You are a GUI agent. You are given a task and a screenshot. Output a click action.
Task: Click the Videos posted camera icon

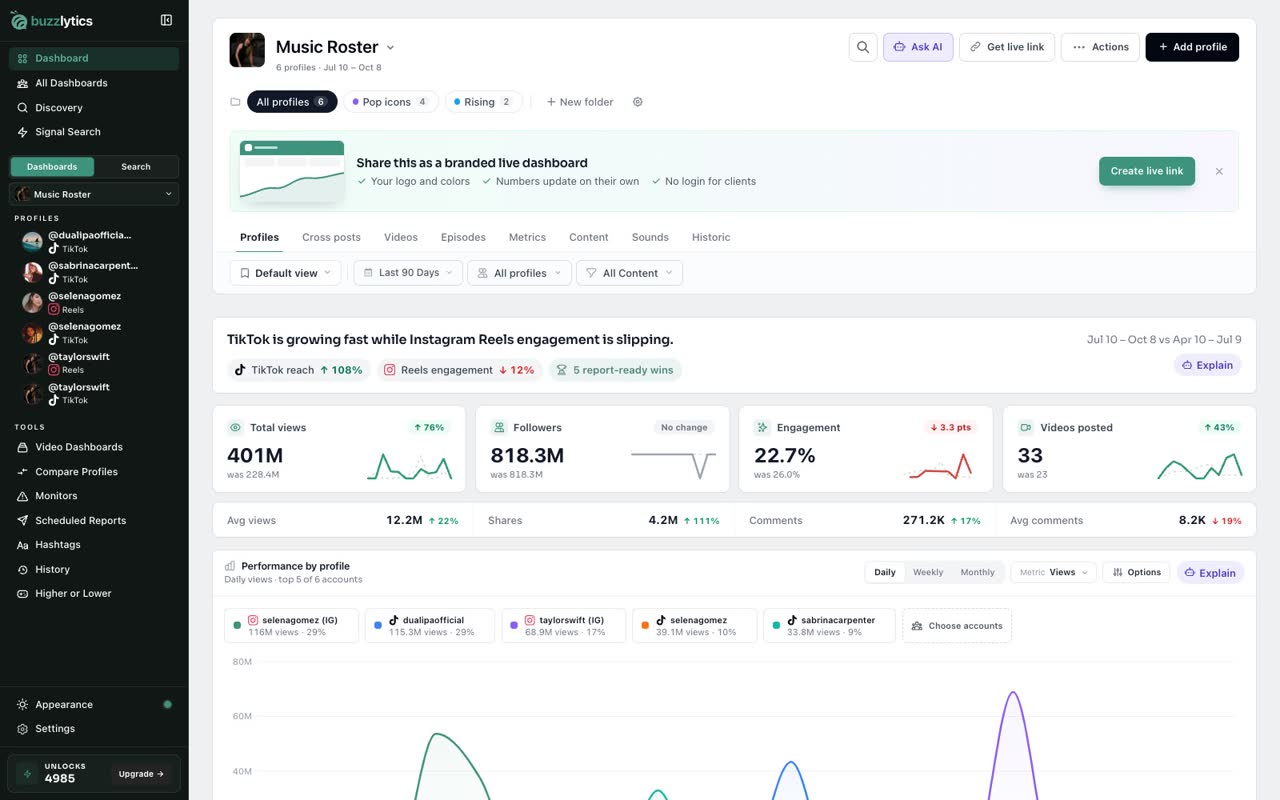click(1025, 427)
